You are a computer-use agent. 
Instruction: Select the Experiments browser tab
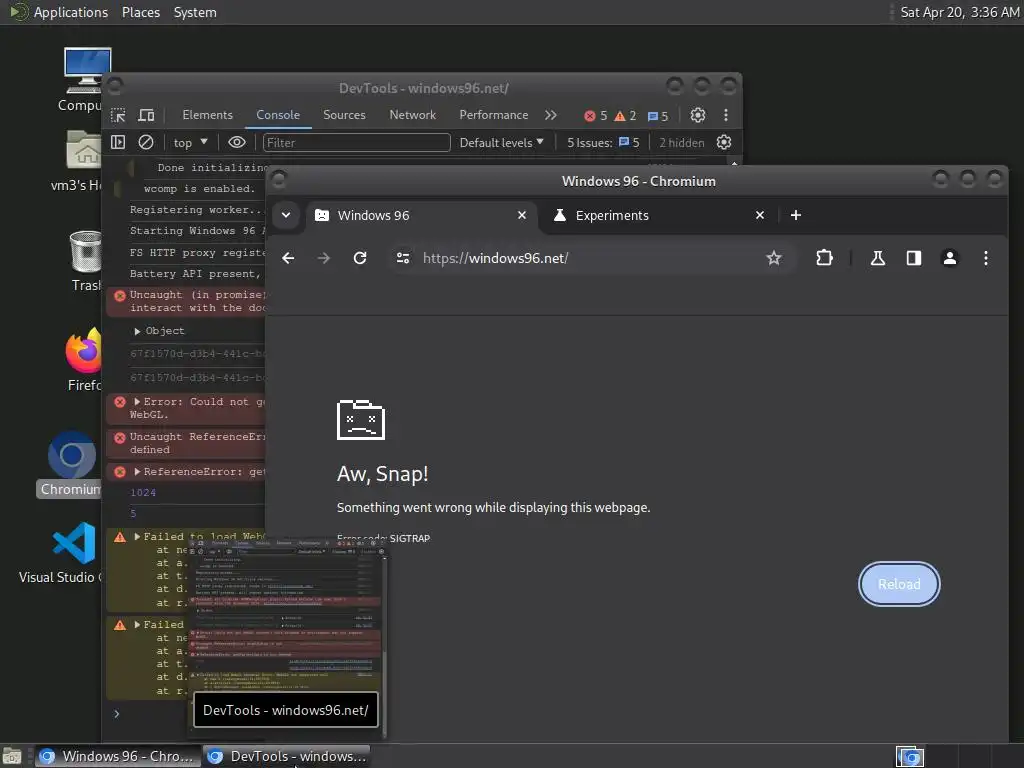(x=660, y=216)
